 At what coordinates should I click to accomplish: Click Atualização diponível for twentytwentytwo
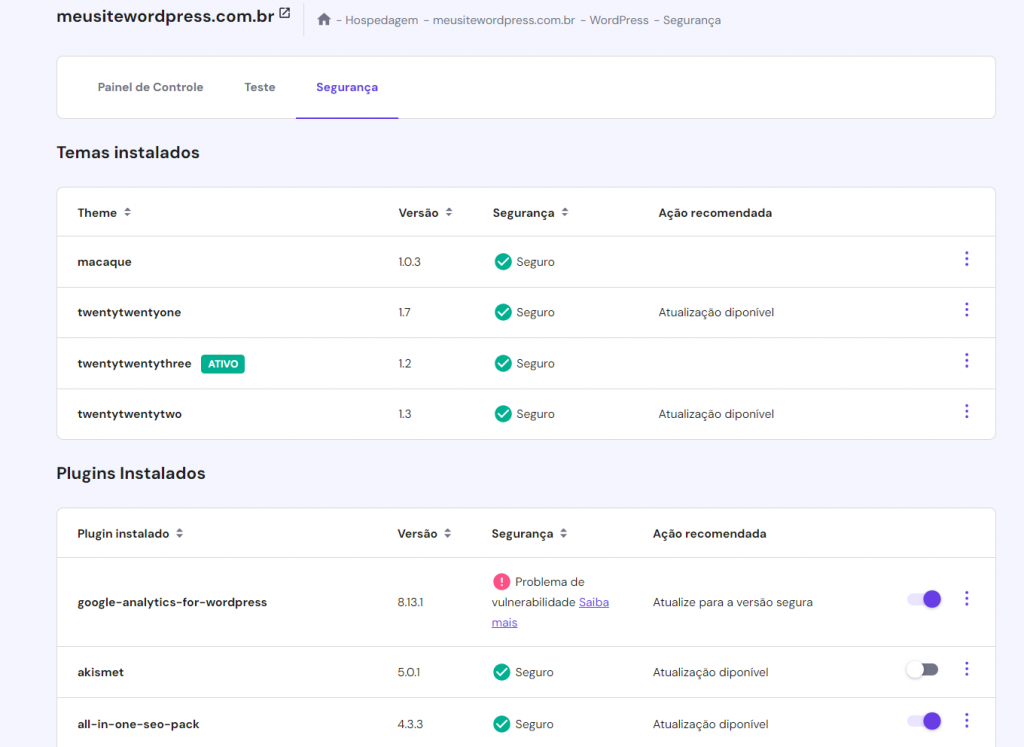click(716, 414)
